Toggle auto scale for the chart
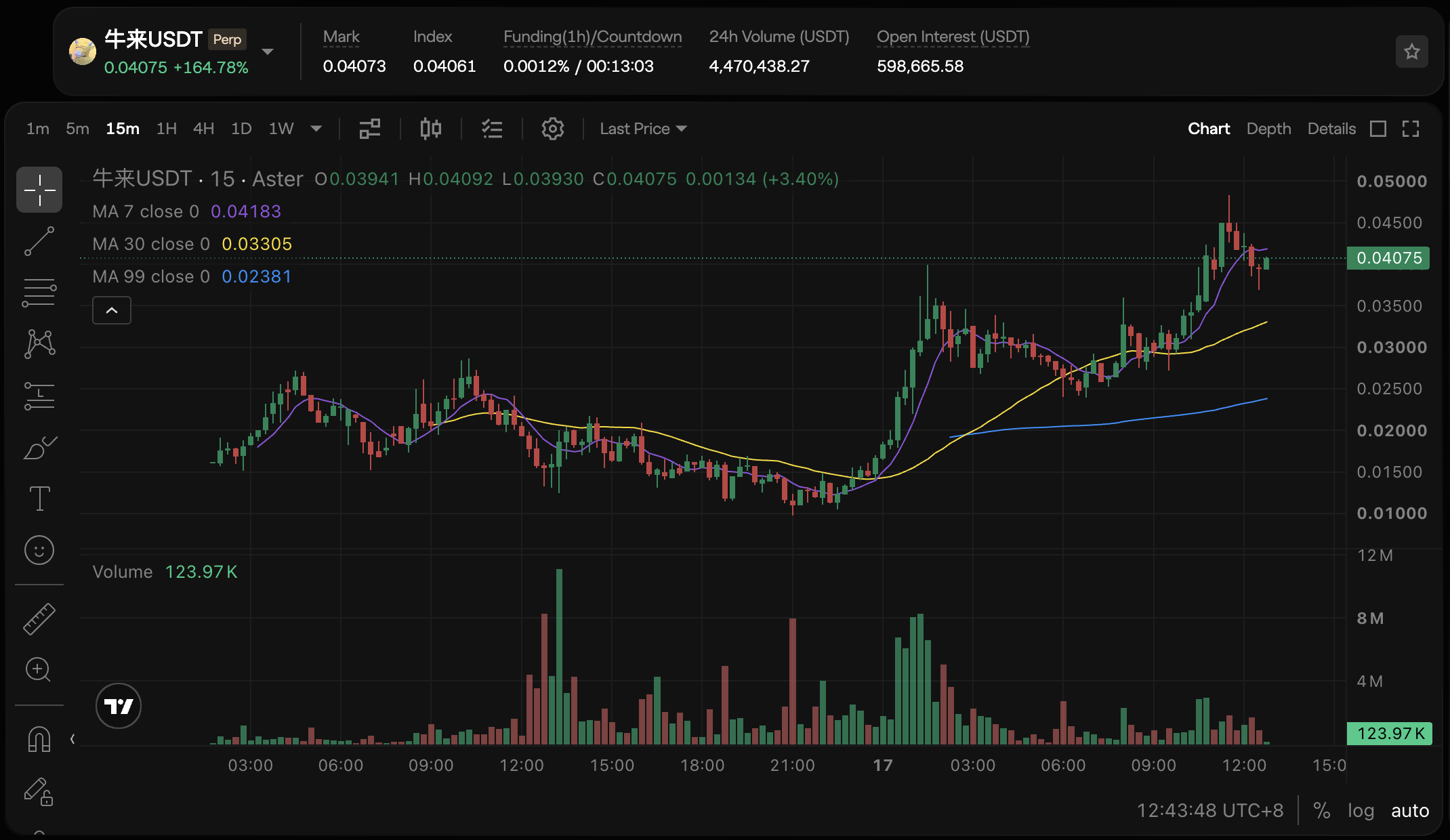This screenshot has height=840, width=1450. 1410,810
